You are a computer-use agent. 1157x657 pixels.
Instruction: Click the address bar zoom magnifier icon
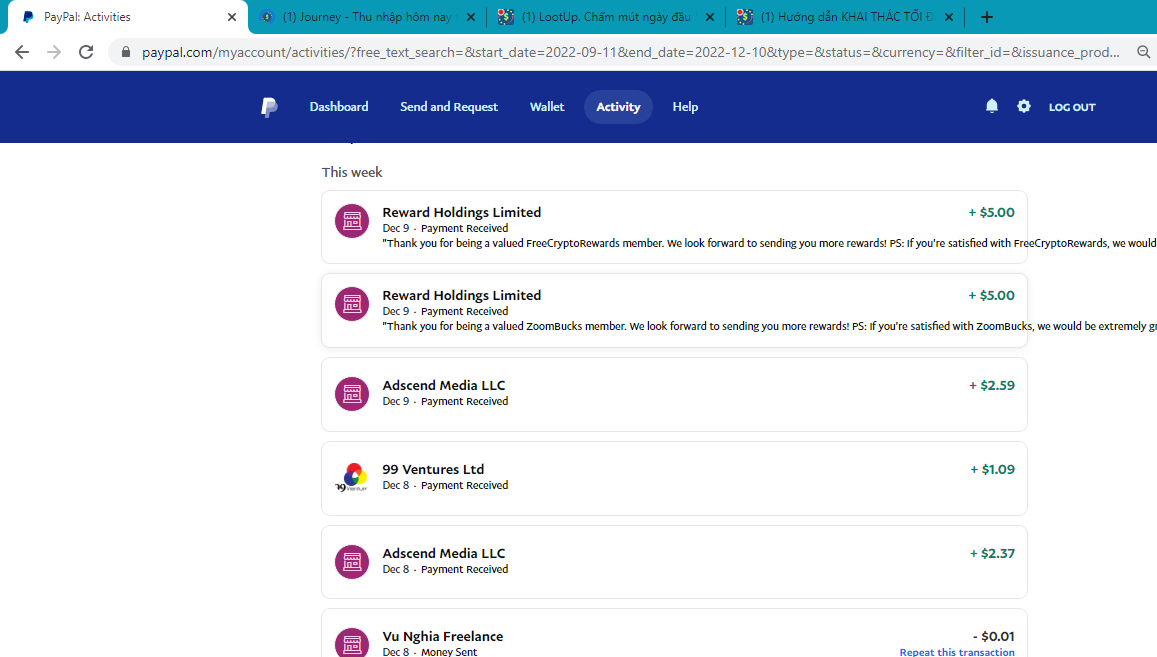(1143, 52)
